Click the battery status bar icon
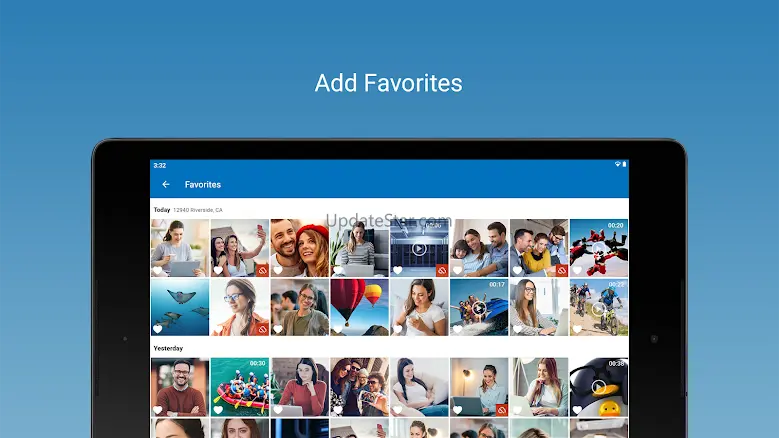The width and height of the screenshot is (779, 438). [624, 164]
